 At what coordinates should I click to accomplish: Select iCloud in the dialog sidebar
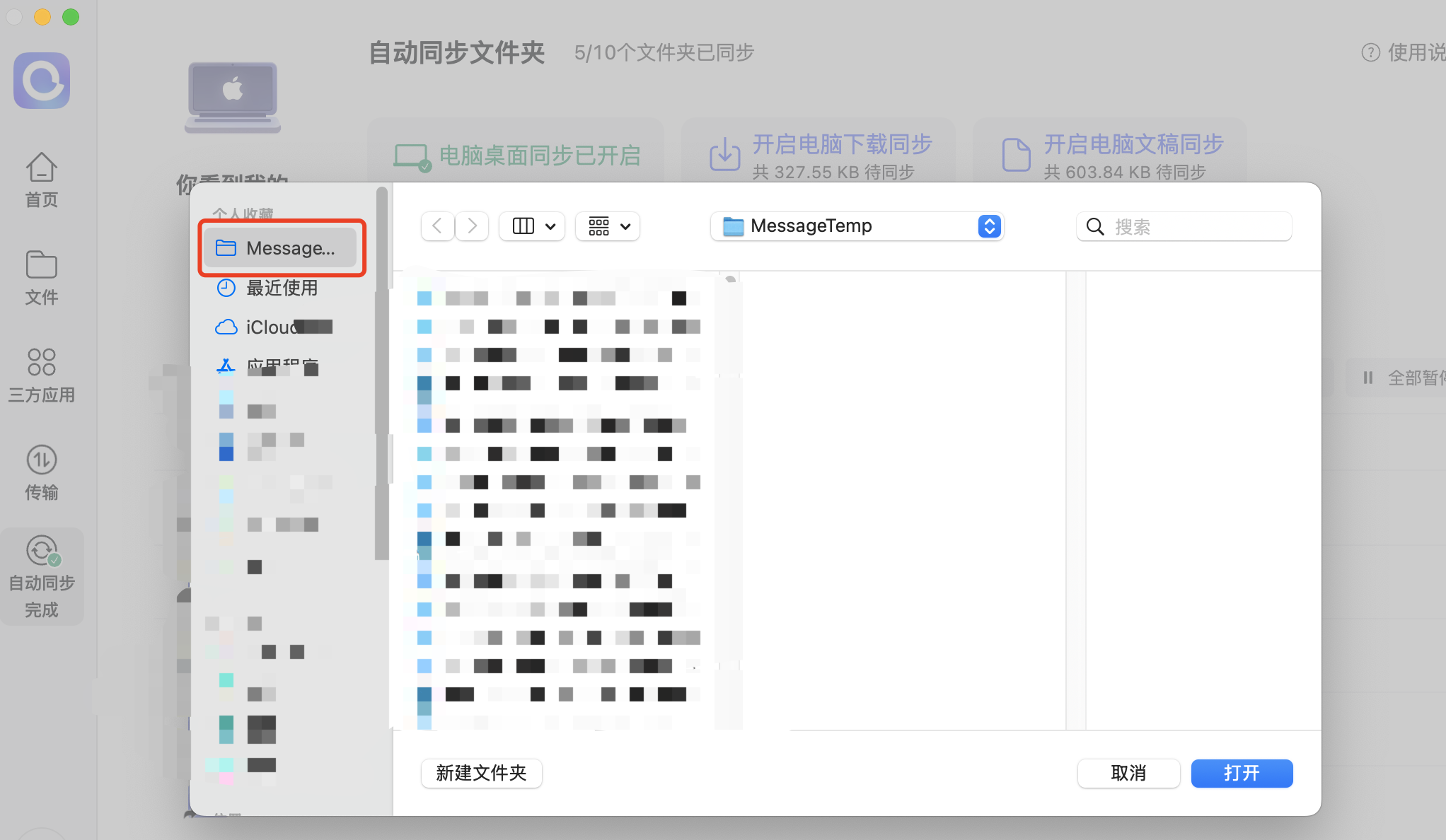(x=272, y=327)
